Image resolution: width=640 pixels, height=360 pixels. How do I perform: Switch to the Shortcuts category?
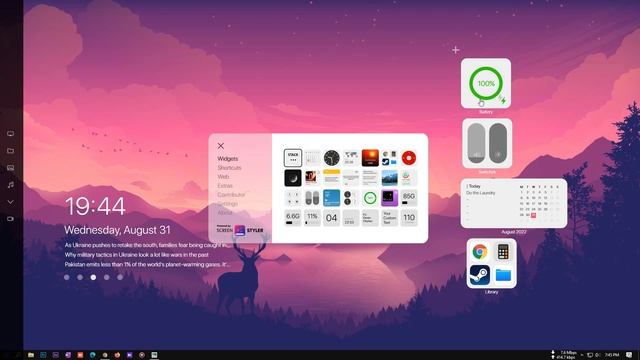(229, 168)
